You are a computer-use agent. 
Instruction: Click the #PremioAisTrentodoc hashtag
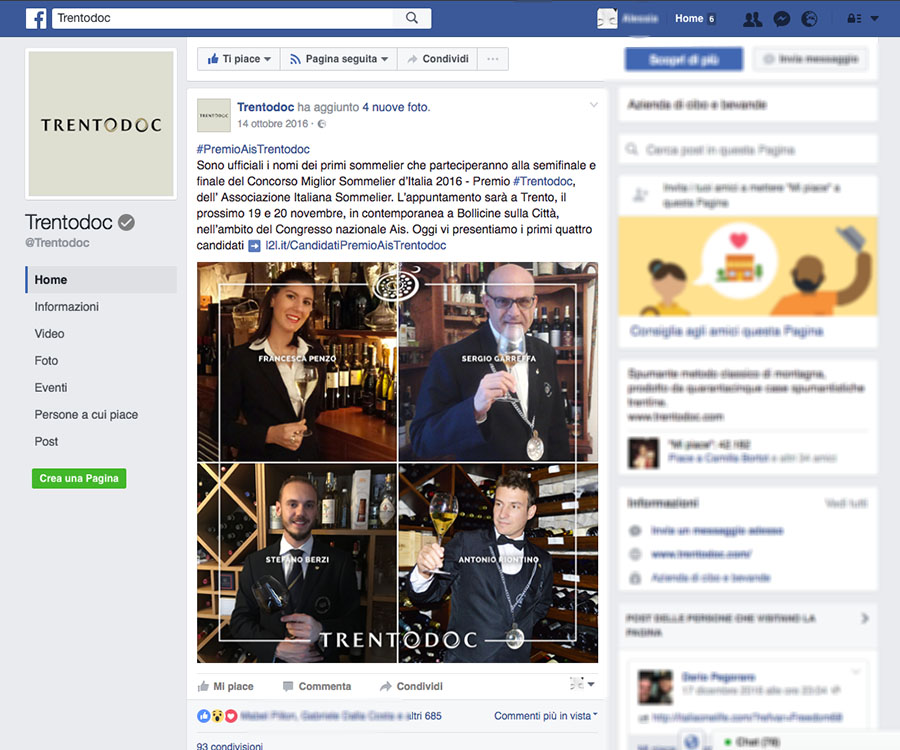(253, 149)
